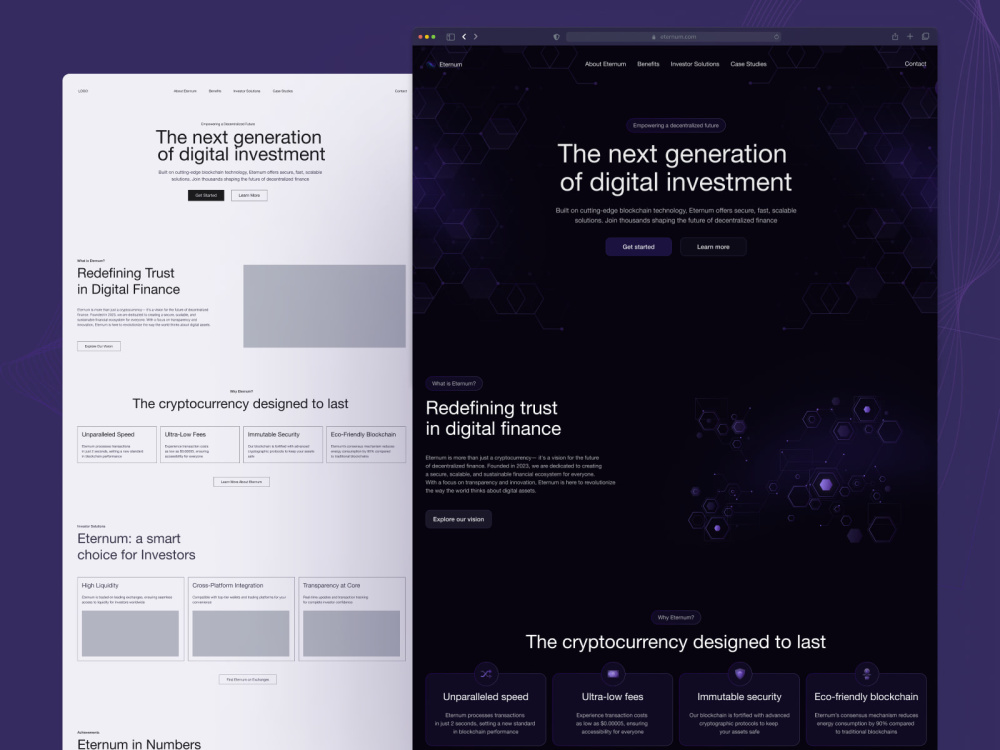Open Contact in wireframe nav
Screen dimensions: 1000x750
coord(401,91)
